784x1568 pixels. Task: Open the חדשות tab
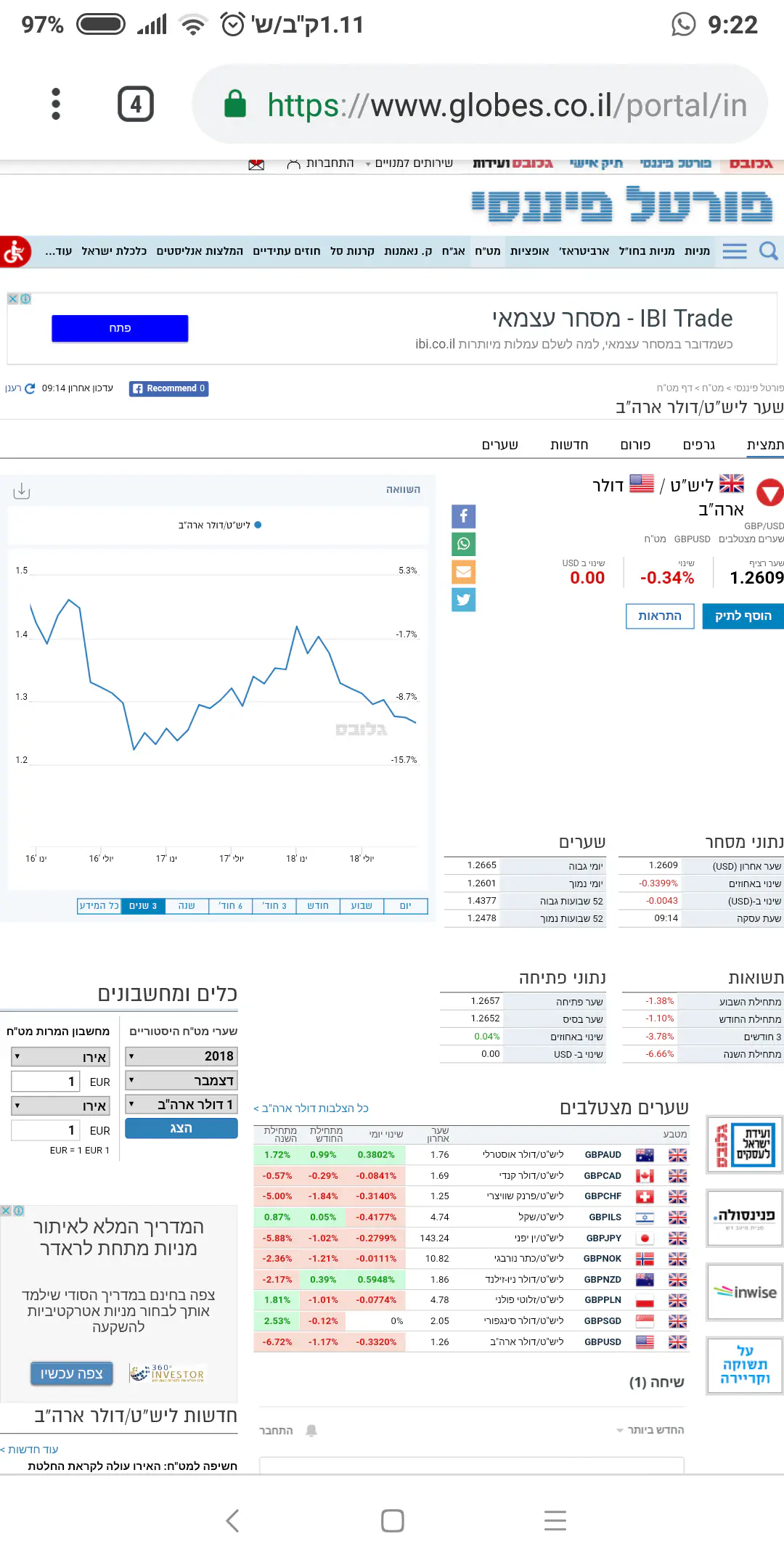click(569, 445)
